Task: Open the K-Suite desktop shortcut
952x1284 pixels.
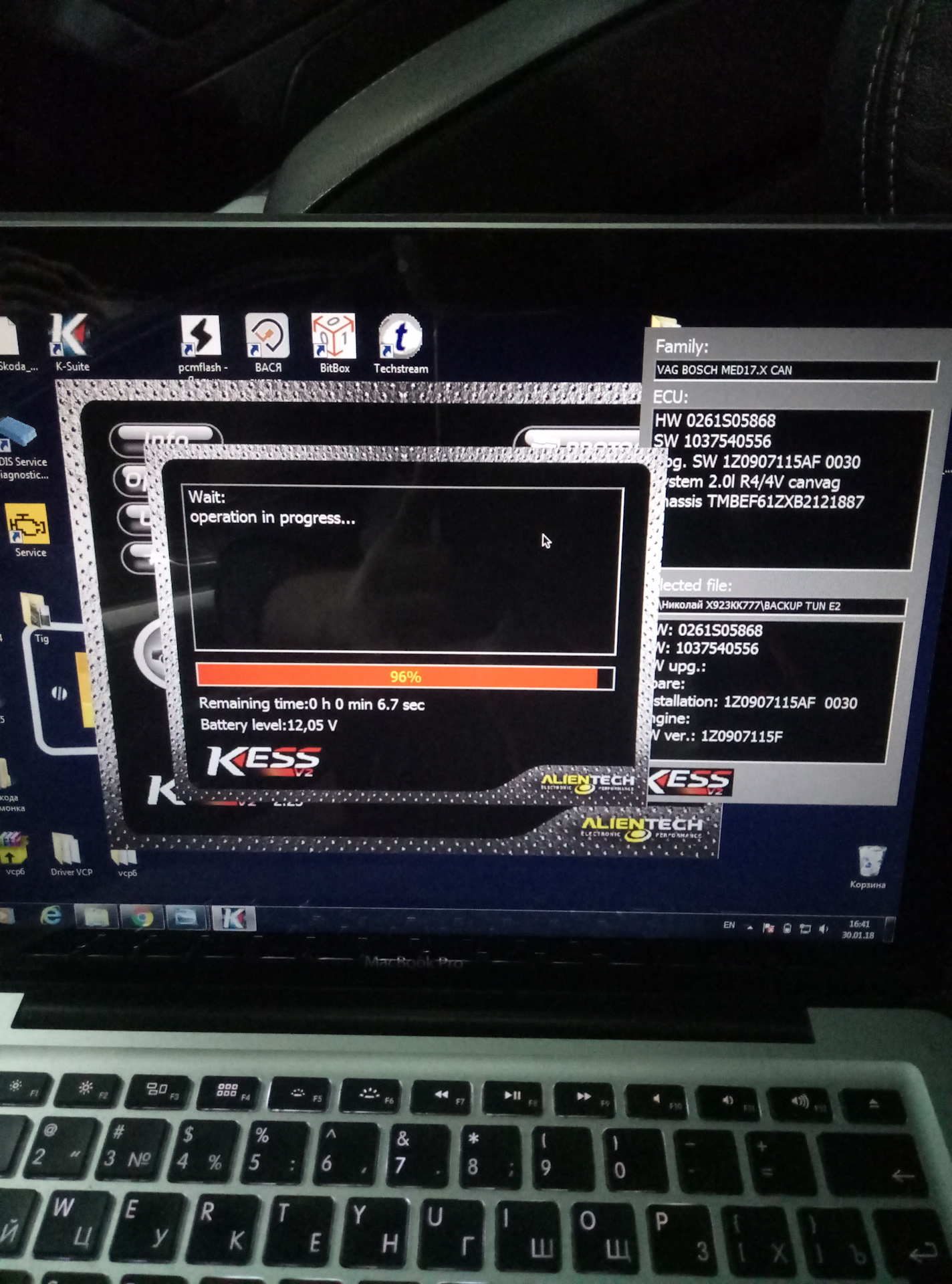Action: (x=71, y=341)
